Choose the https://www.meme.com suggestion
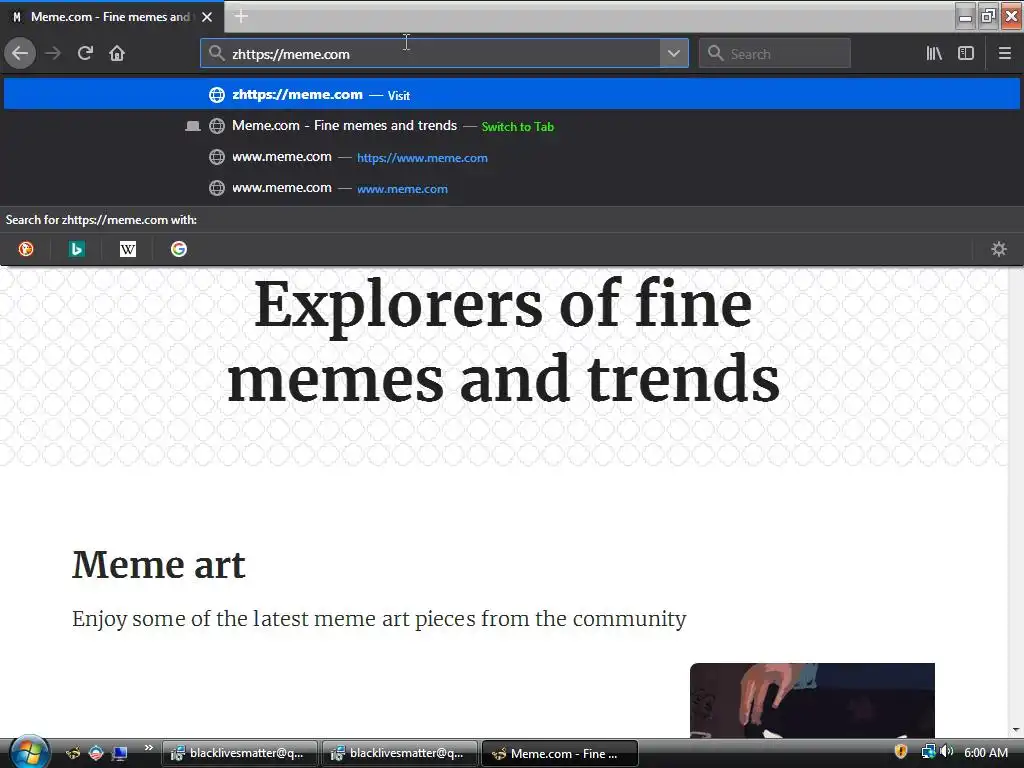The image size is (1024, 768). 512,157
